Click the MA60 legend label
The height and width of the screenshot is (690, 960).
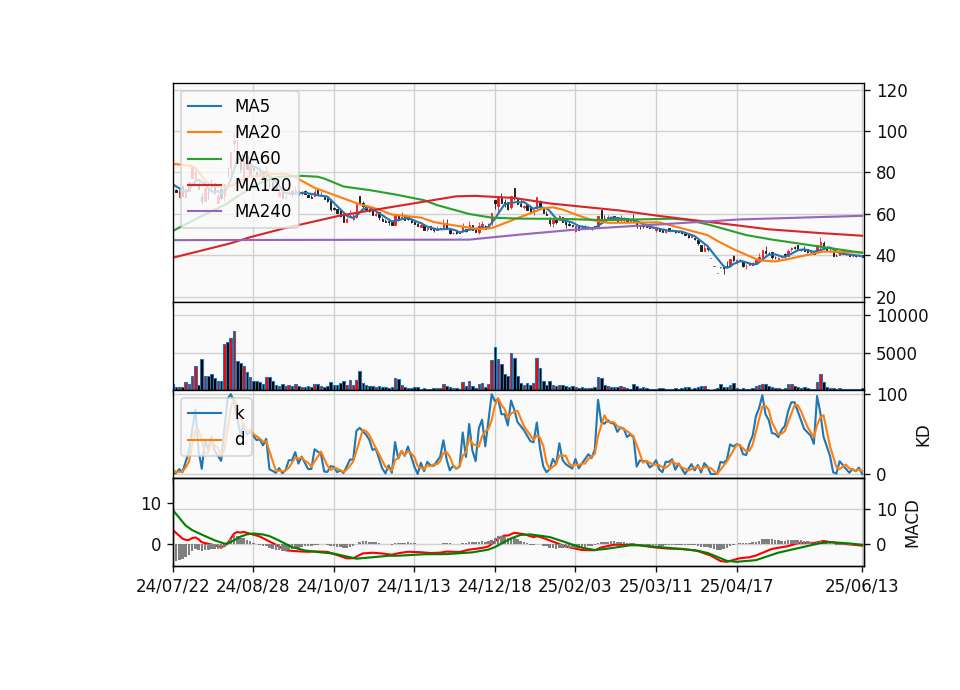point(257,159)
